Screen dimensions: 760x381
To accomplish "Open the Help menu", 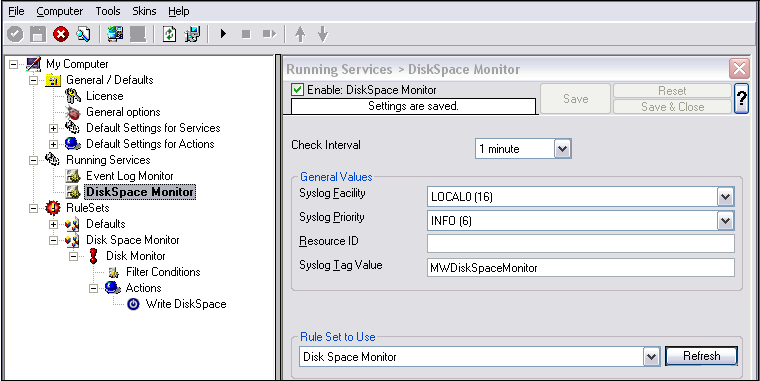I will pos(179,11).
